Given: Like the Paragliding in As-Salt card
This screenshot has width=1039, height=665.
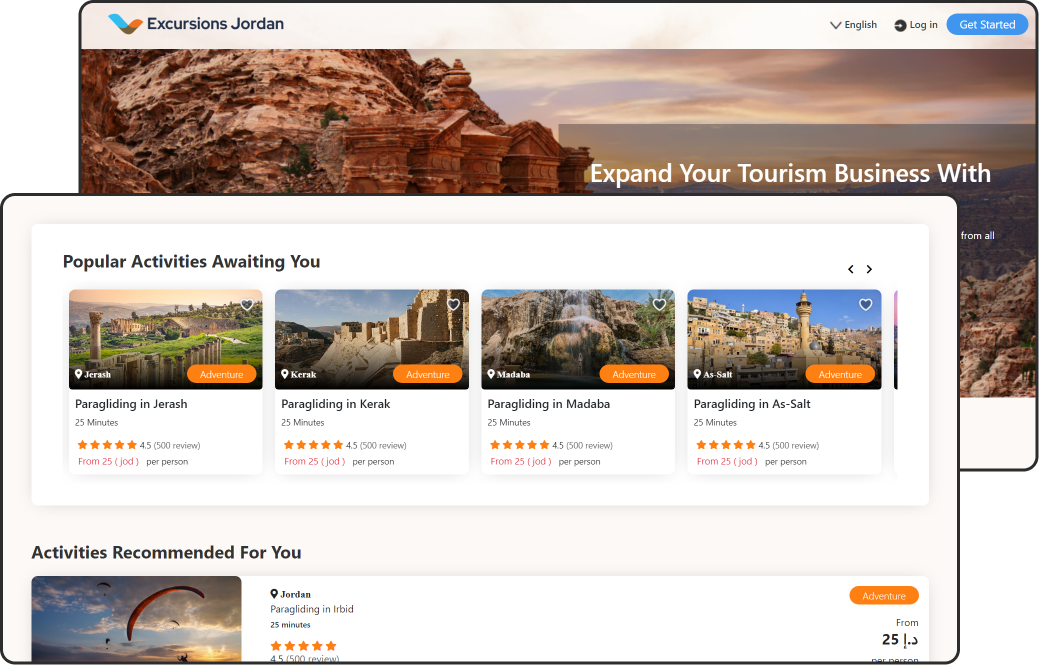Looking at the screenshot, I should click(x=865, y=305).
